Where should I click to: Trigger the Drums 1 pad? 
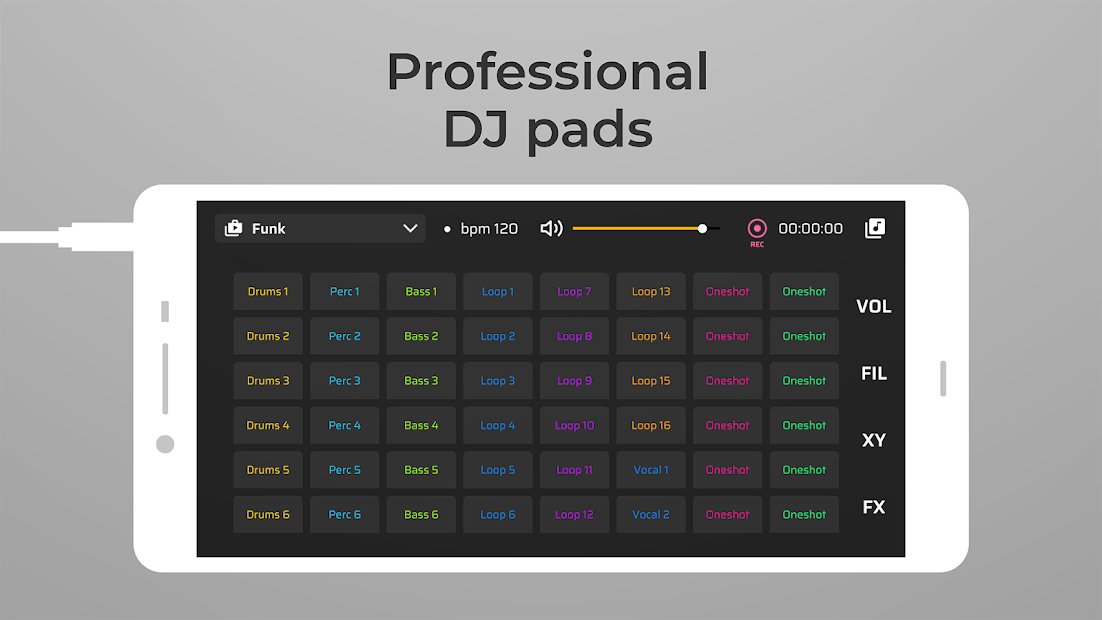pos(267,291)
